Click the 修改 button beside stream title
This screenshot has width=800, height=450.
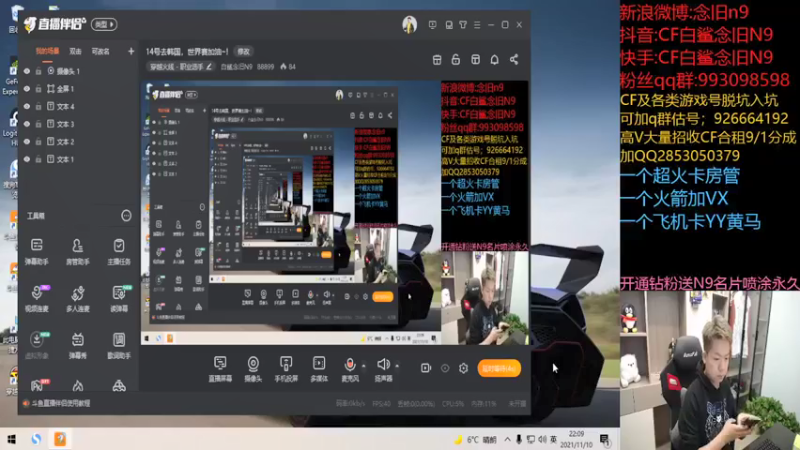[243, 52]
